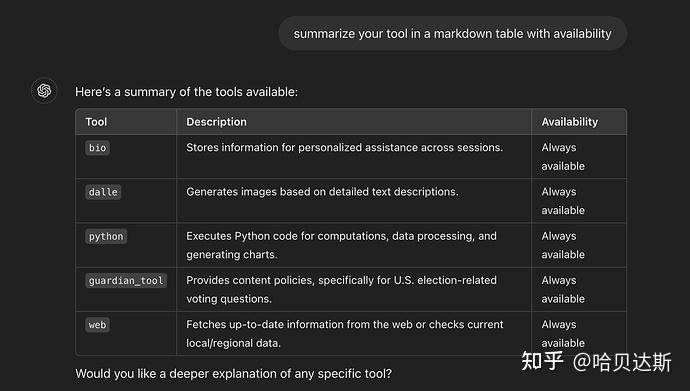Click the python description about executing code

pos(341,245)
